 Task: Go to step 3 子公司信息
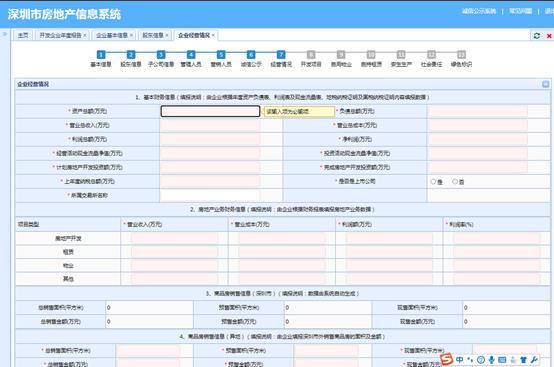pos(161,59)
